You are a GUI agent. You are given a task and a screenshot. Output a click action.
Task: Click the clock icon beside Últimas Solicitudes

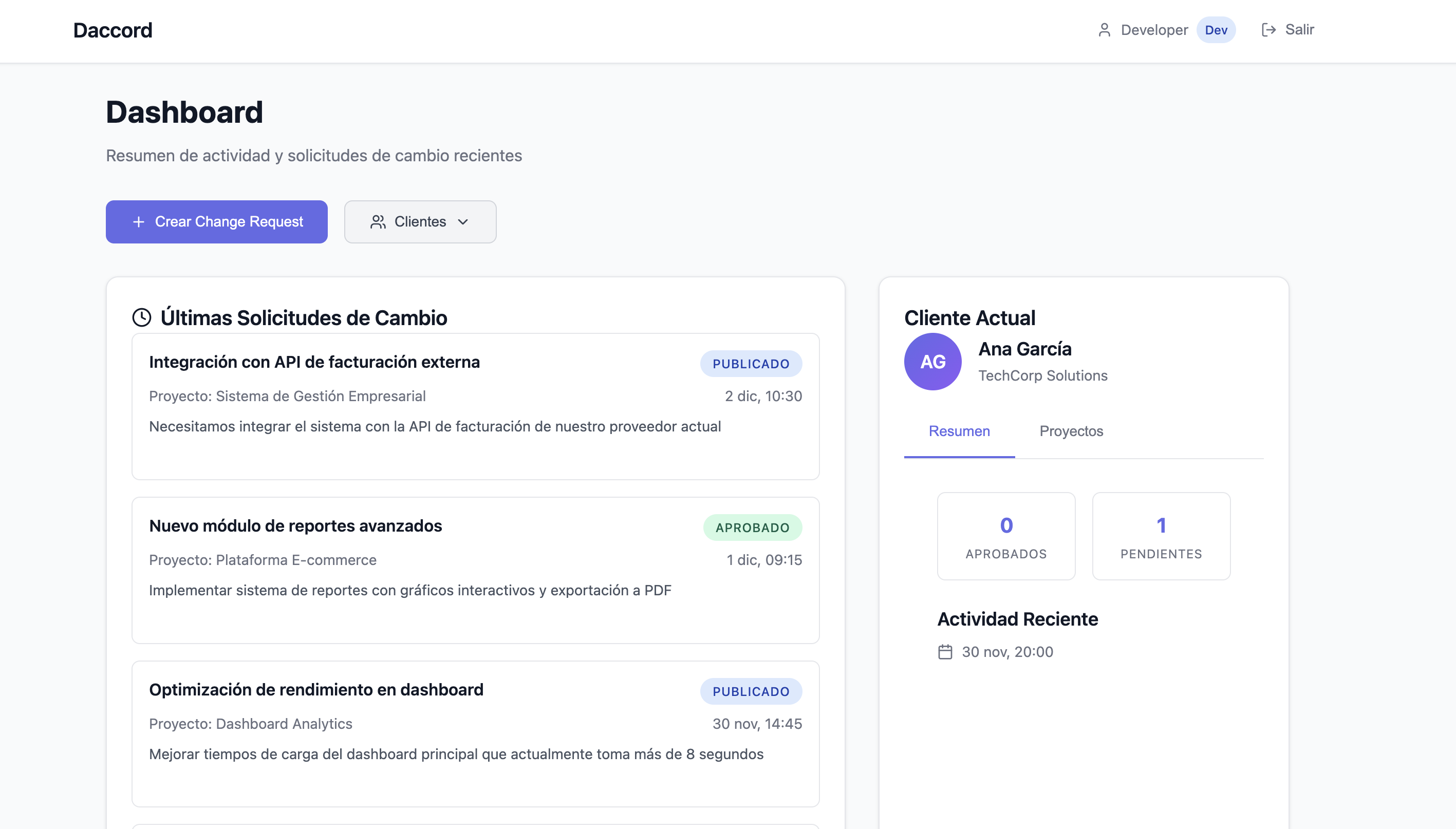pos(142,318)
